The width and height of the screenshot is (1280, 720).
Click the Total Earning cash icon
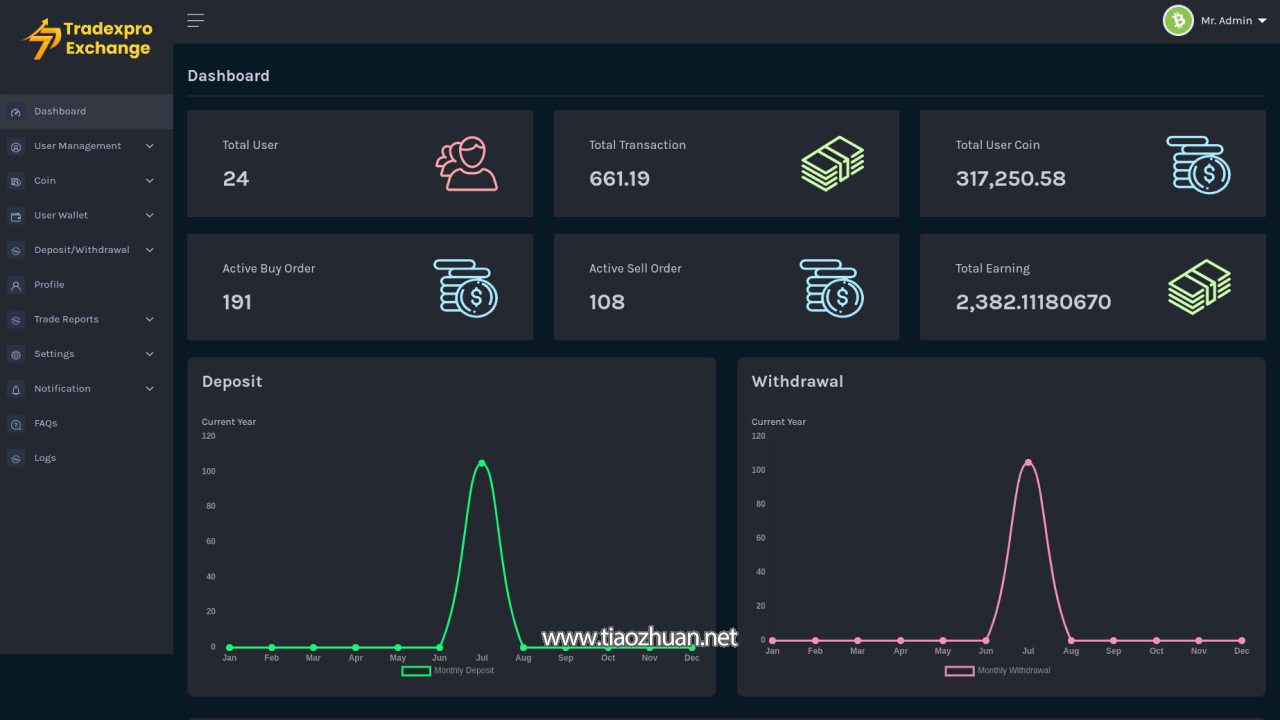coord(1198,287)
